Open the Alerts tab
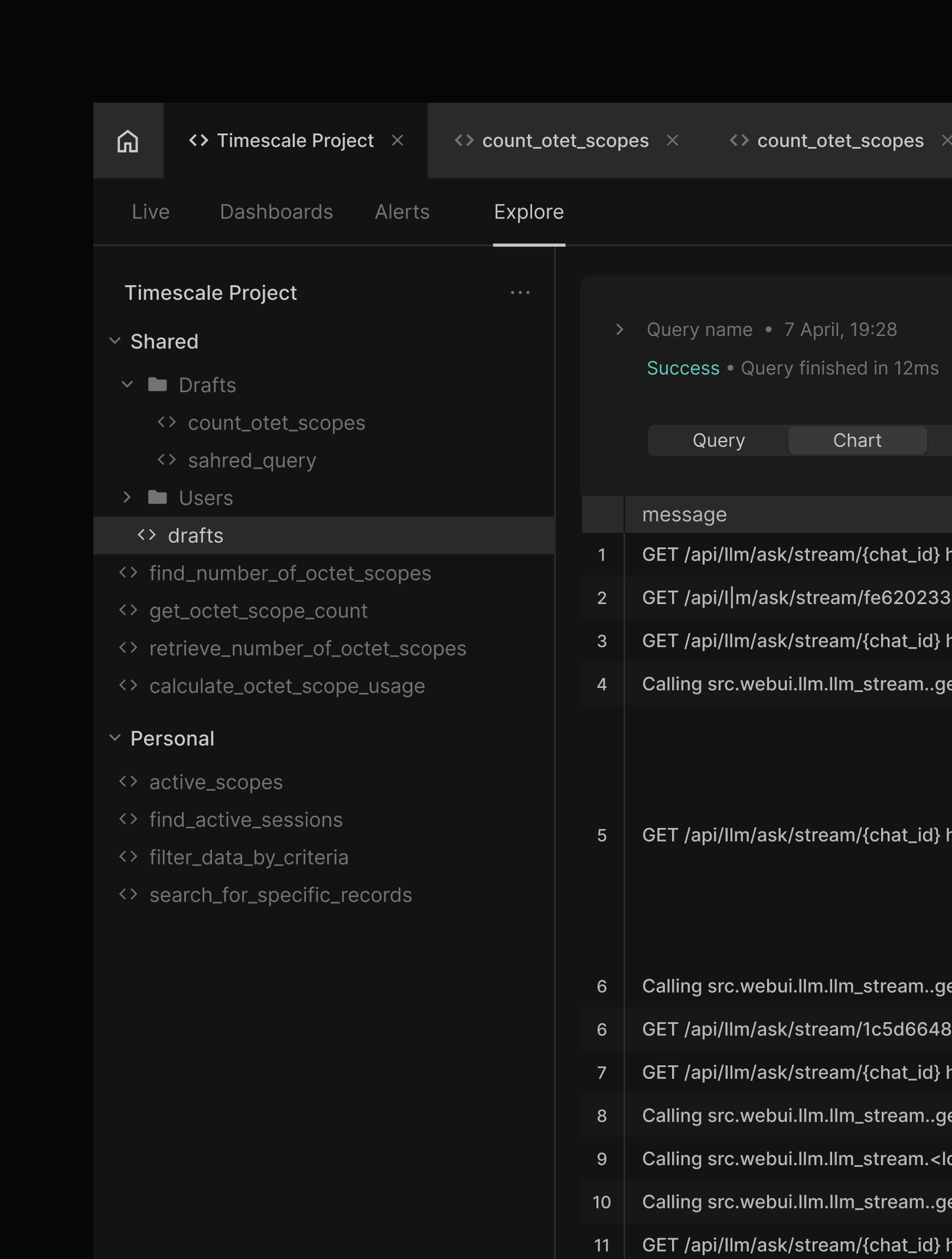Image resolution: width=952 pixels, height=1259 pixels. [x=402, y=212]
